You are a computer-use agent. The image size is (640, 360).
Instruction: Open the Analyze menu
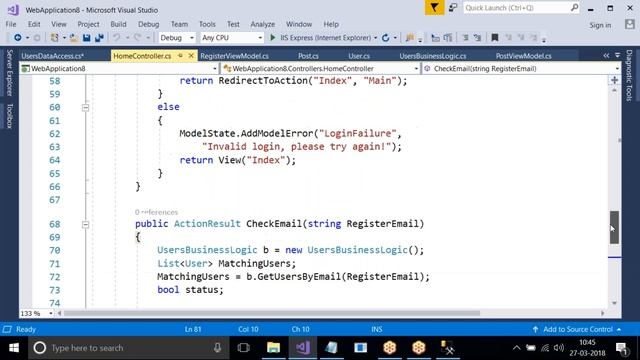coord(262,24)
